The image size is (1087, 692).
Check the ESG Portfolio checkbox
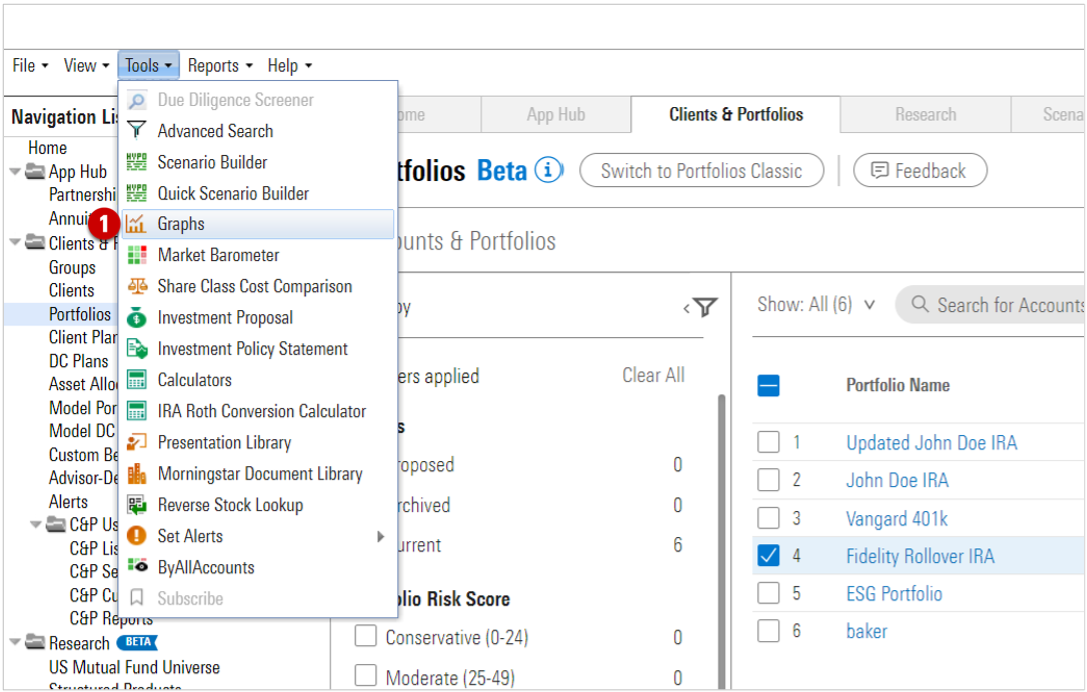[768, 593]
